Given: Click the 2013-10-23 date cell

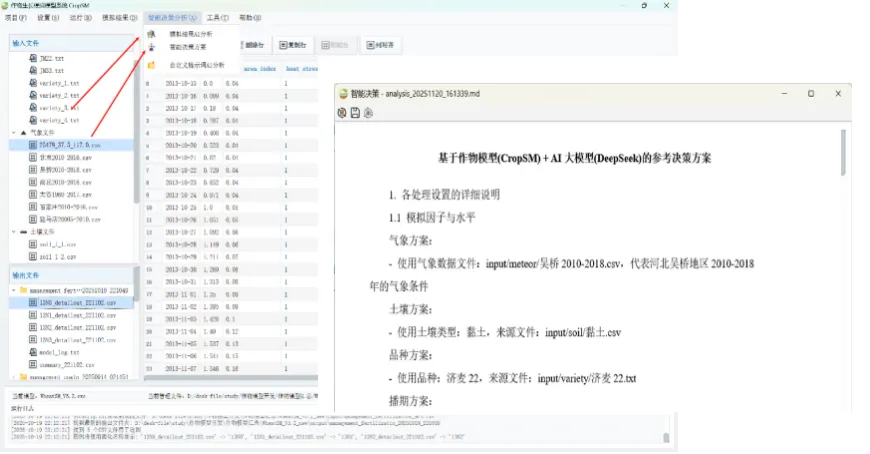Looking at the screenshot, I should pos(181,183).
